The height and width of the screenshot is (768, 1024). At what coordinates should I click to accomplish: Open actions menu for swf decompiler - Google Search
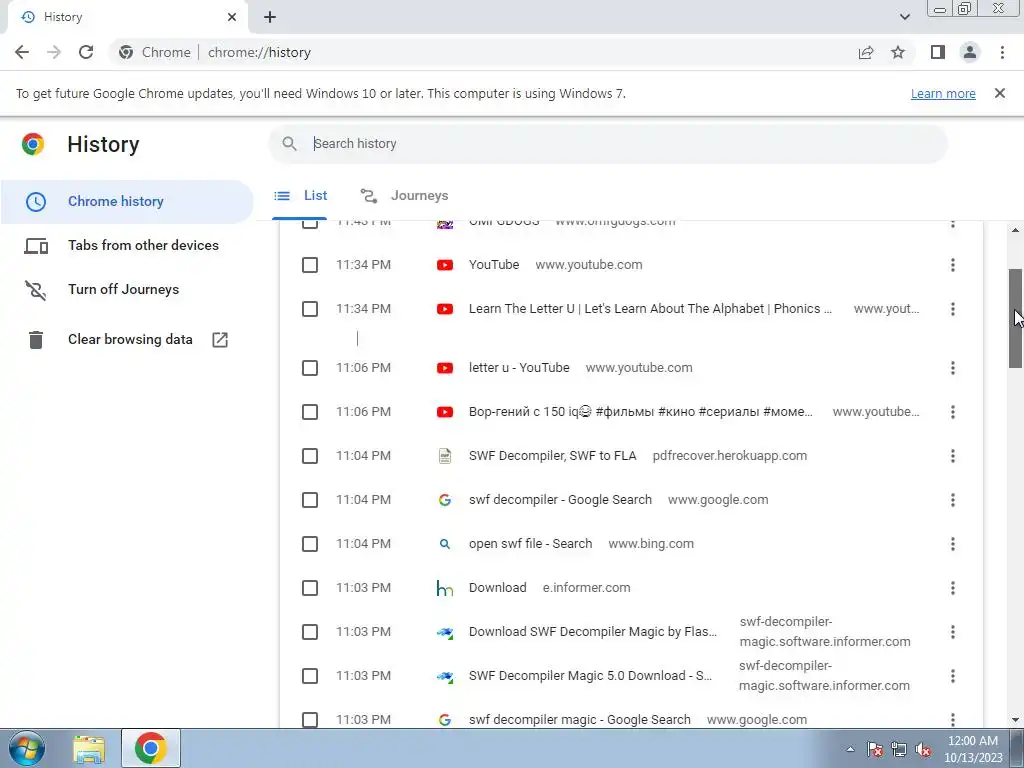point(953,500)
